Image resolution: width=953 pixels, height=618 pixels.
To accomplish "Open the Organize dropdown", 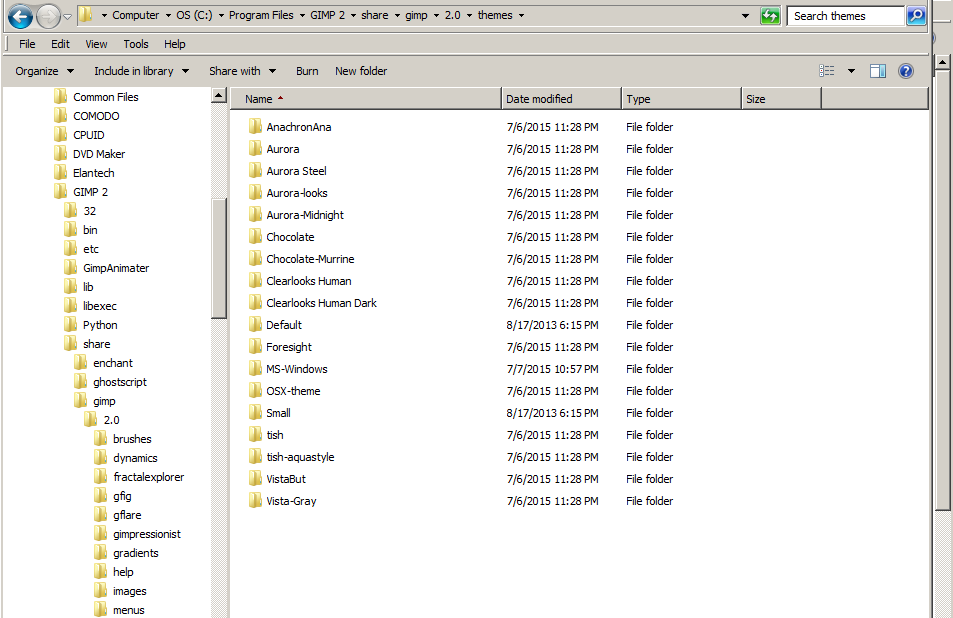I will (x=44, y=71).
